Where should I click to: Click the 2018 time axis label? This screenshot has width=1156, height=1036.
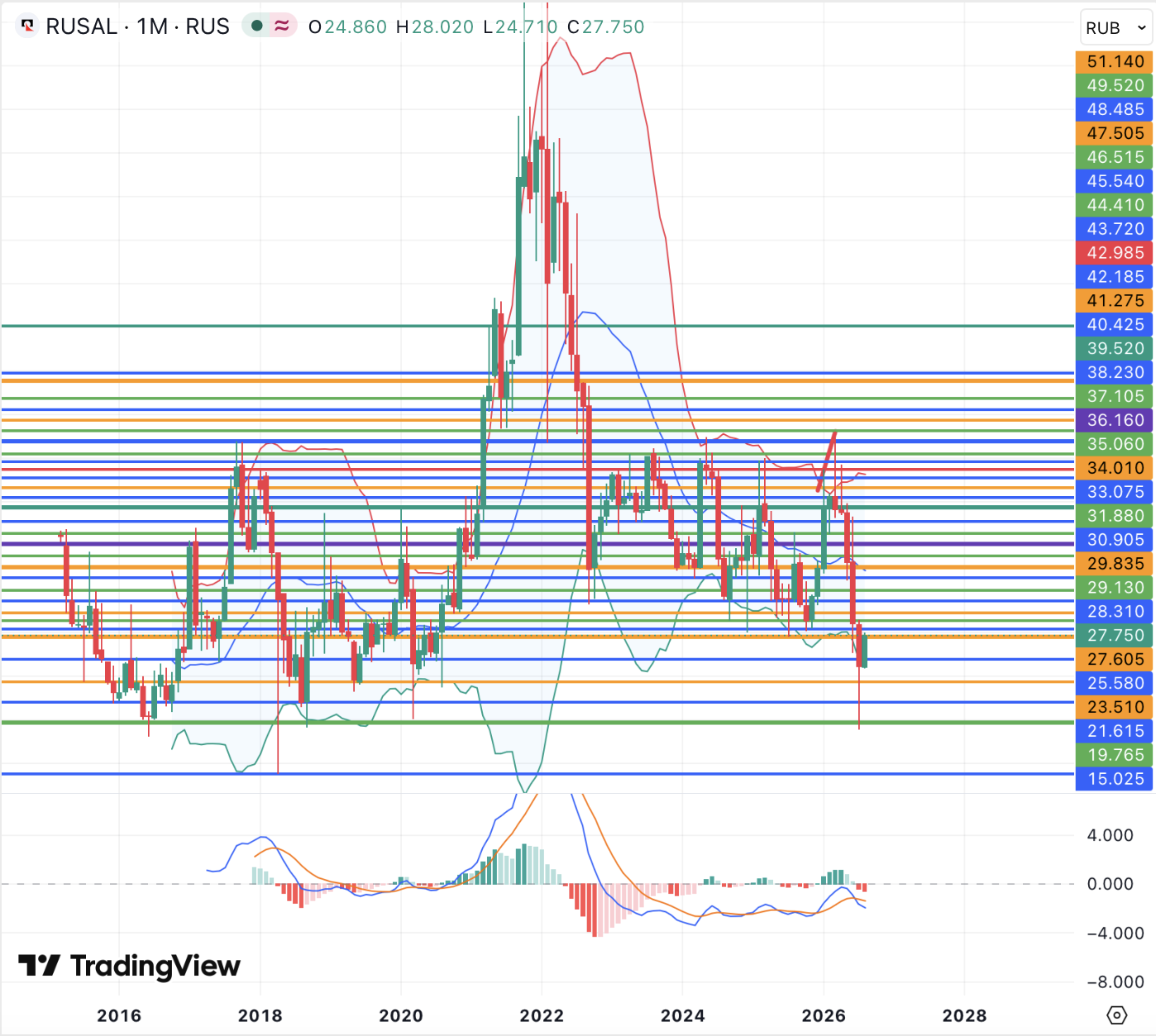pos(260,1015)
